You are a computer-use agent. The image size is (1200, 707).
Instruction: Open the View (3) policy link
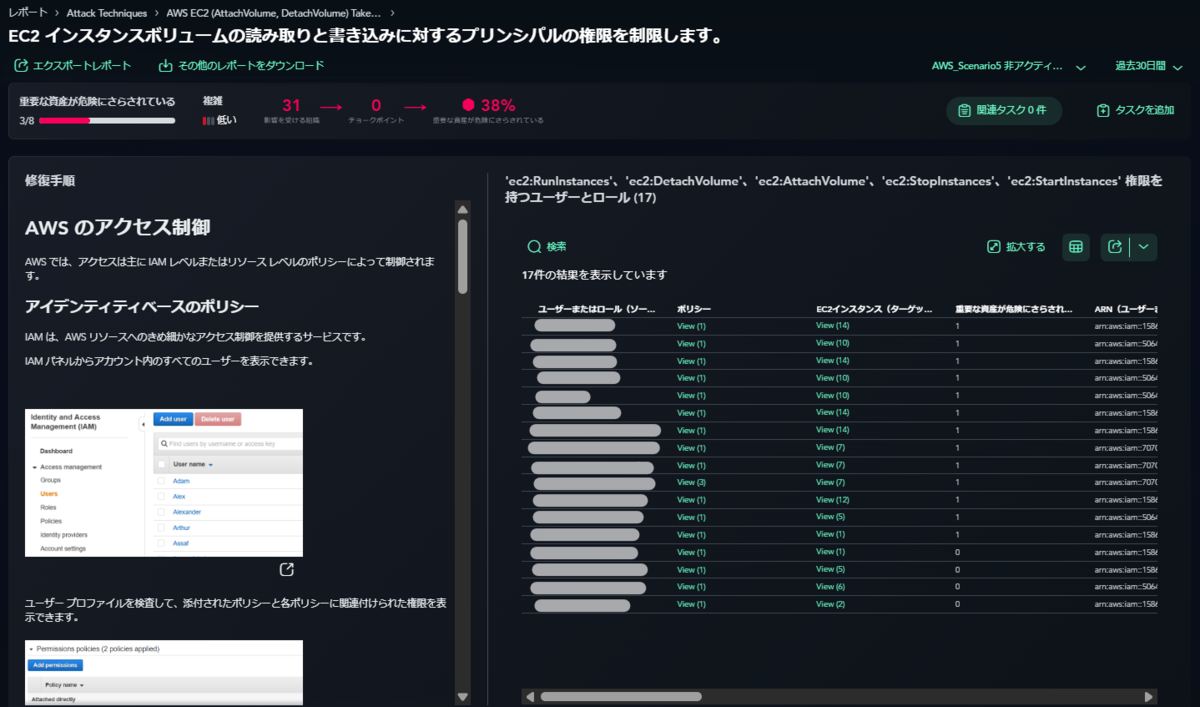point(691,482)
